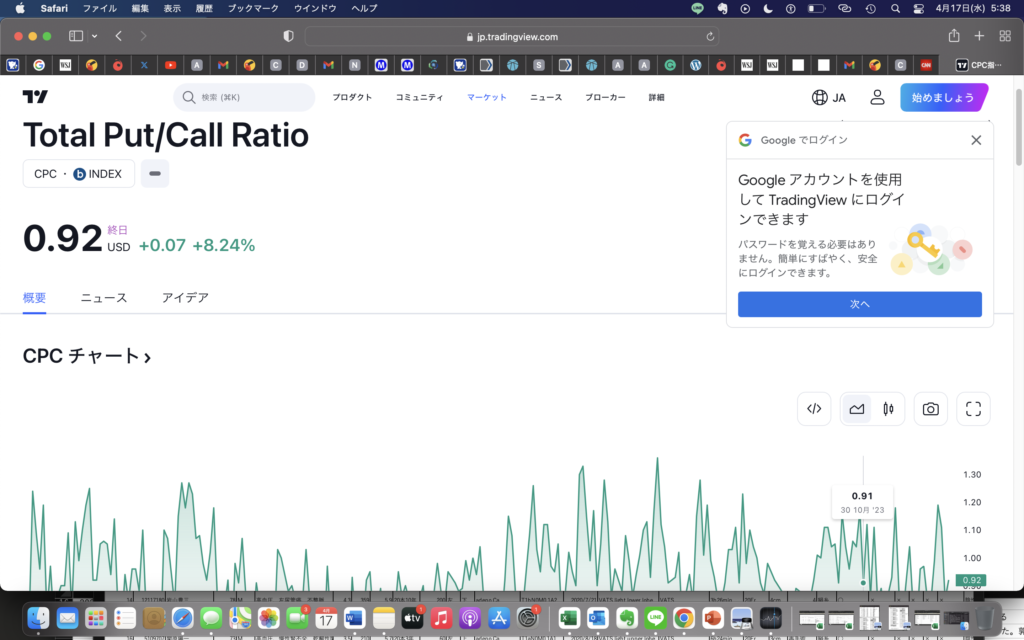Click the TradingView search field
This screenshot has height=640, width=1024.
coord(244,97)
